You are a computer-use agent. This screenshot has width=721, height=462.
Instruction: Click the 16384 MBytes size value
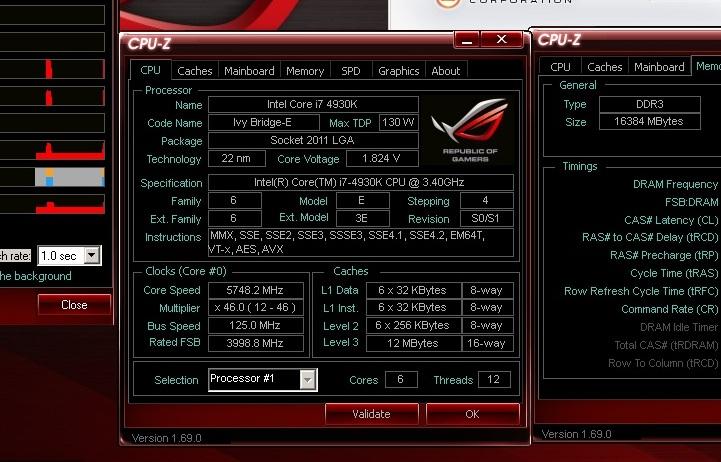coord(649,122)
